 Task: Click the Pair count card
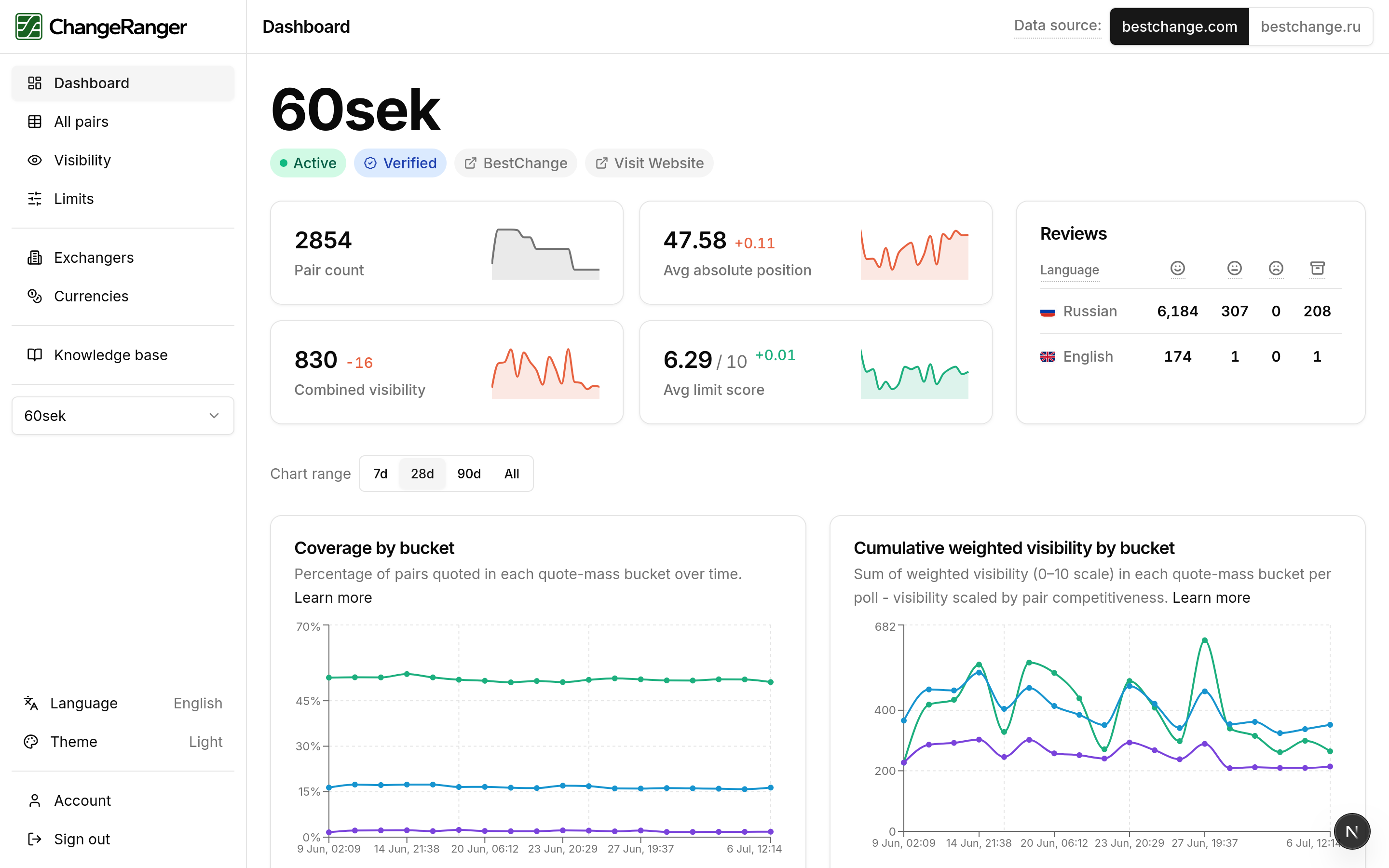(x=447, y=253)
